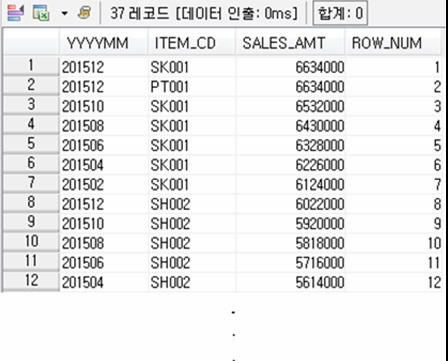
Task: Click YYYYMM cell 201504 in row 12
Action: click(104, 283)
